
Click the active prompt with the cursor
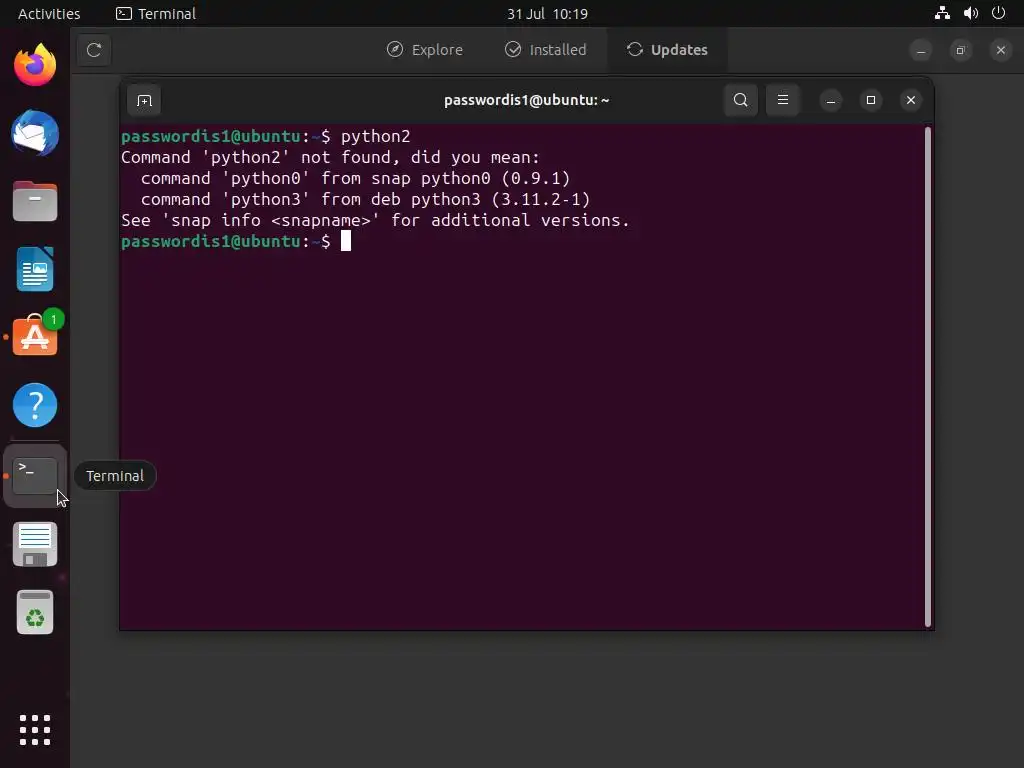236,242
